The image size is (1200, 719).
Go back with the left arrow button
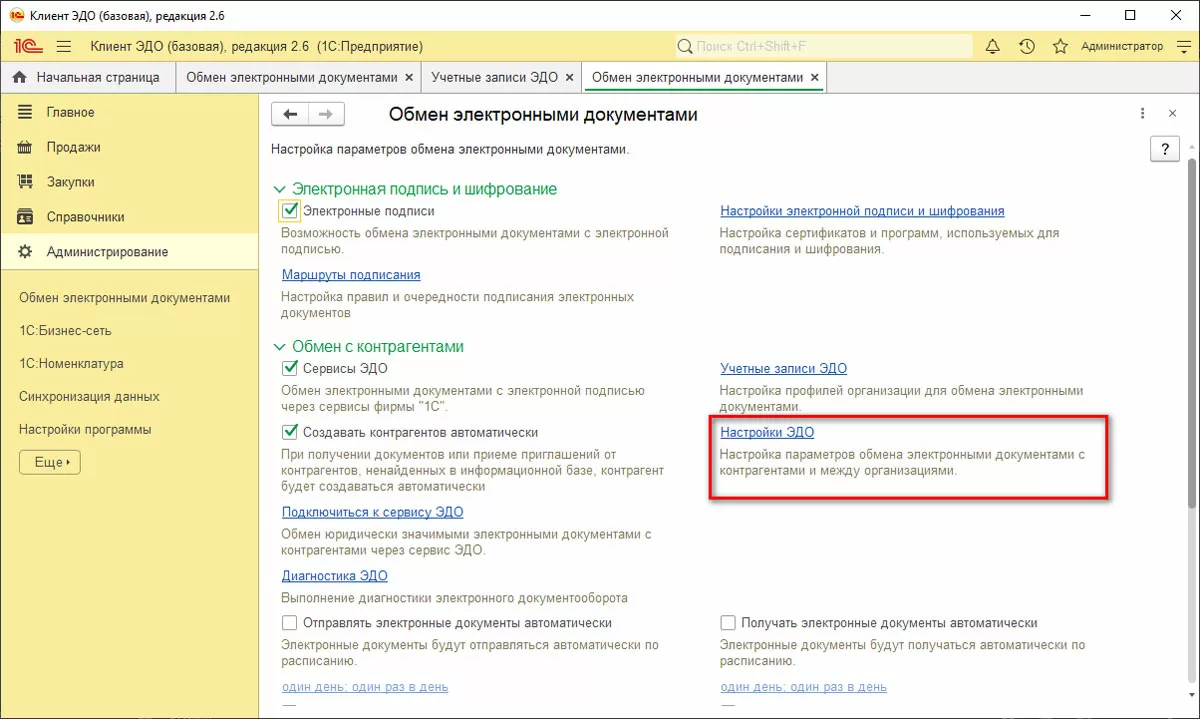point(290,114)
